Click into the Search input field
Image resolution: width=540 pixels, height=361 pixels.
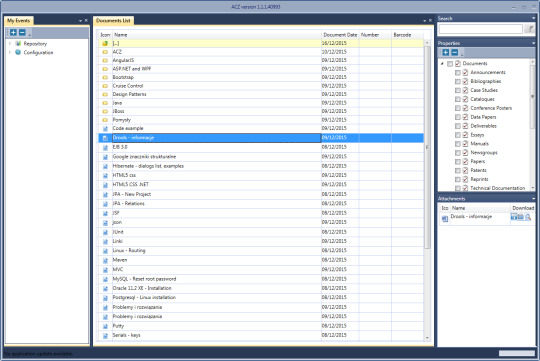tap(480, 29)
